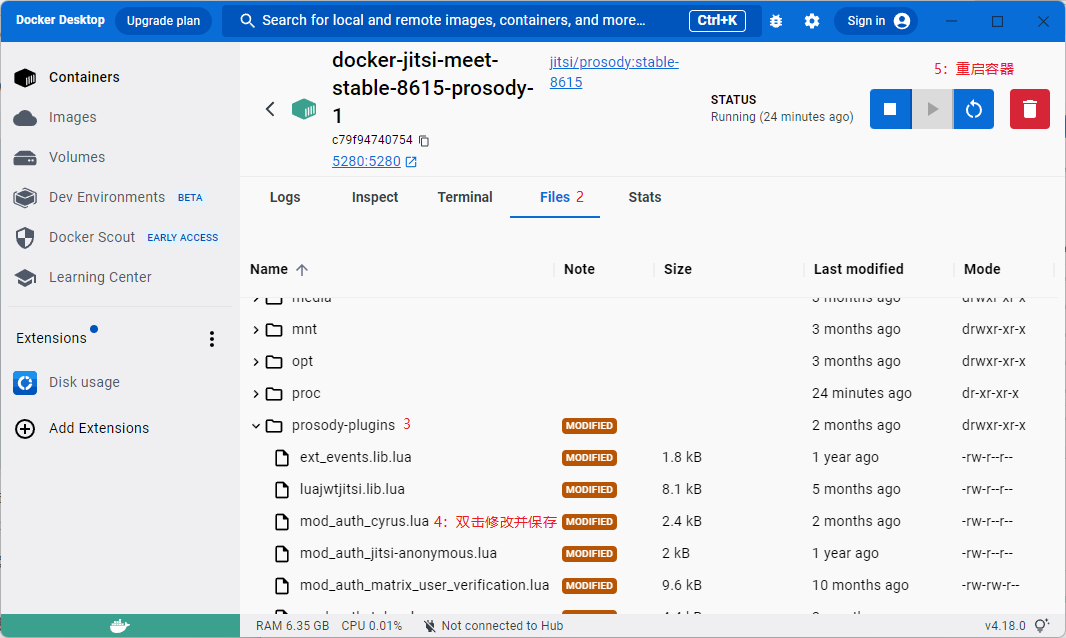
Task: Click the Docker Desktop title
Action: click(x=61, y=20)
